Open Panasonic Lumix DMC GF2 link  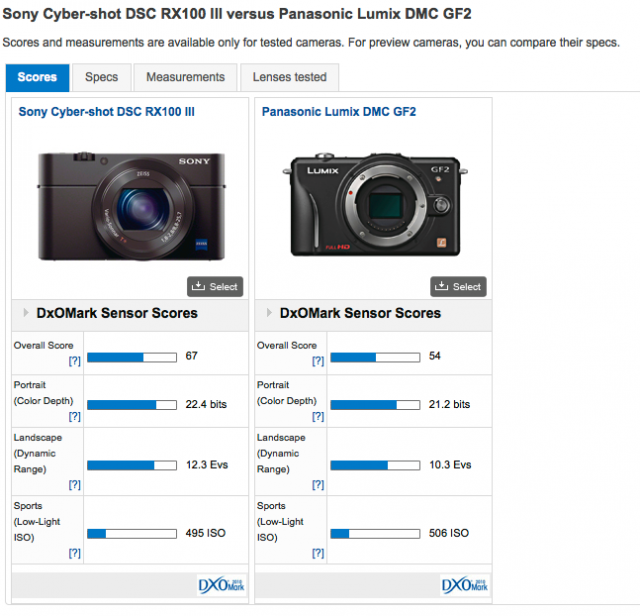click(339, 111)
